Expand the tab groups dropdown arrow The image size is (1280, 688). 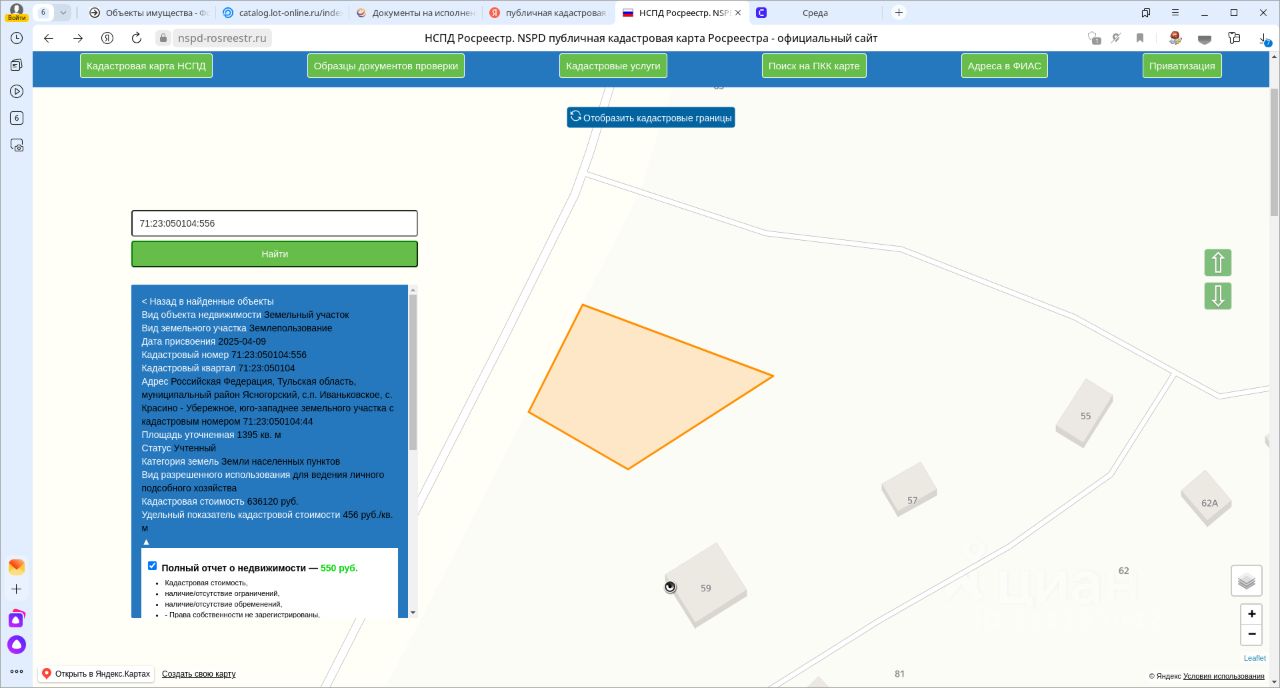tap(64, 12)
